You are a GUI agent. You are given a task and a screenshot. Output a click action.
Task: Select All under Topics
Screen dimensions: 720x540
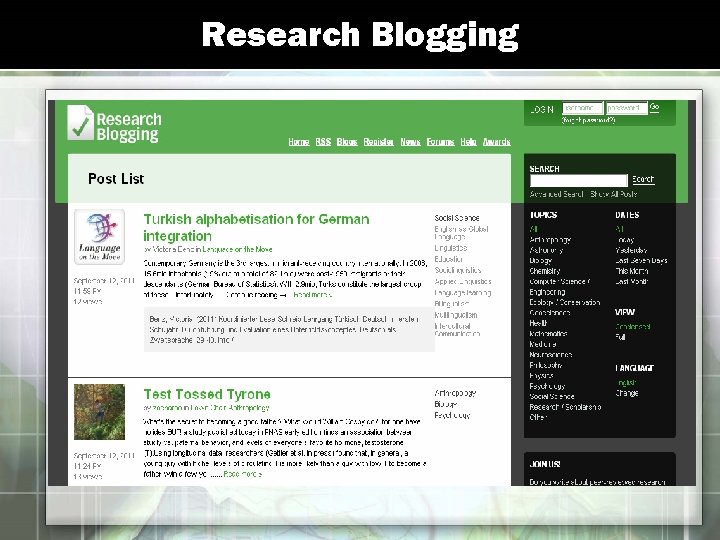pyautogui.click(x=534, y=229)
